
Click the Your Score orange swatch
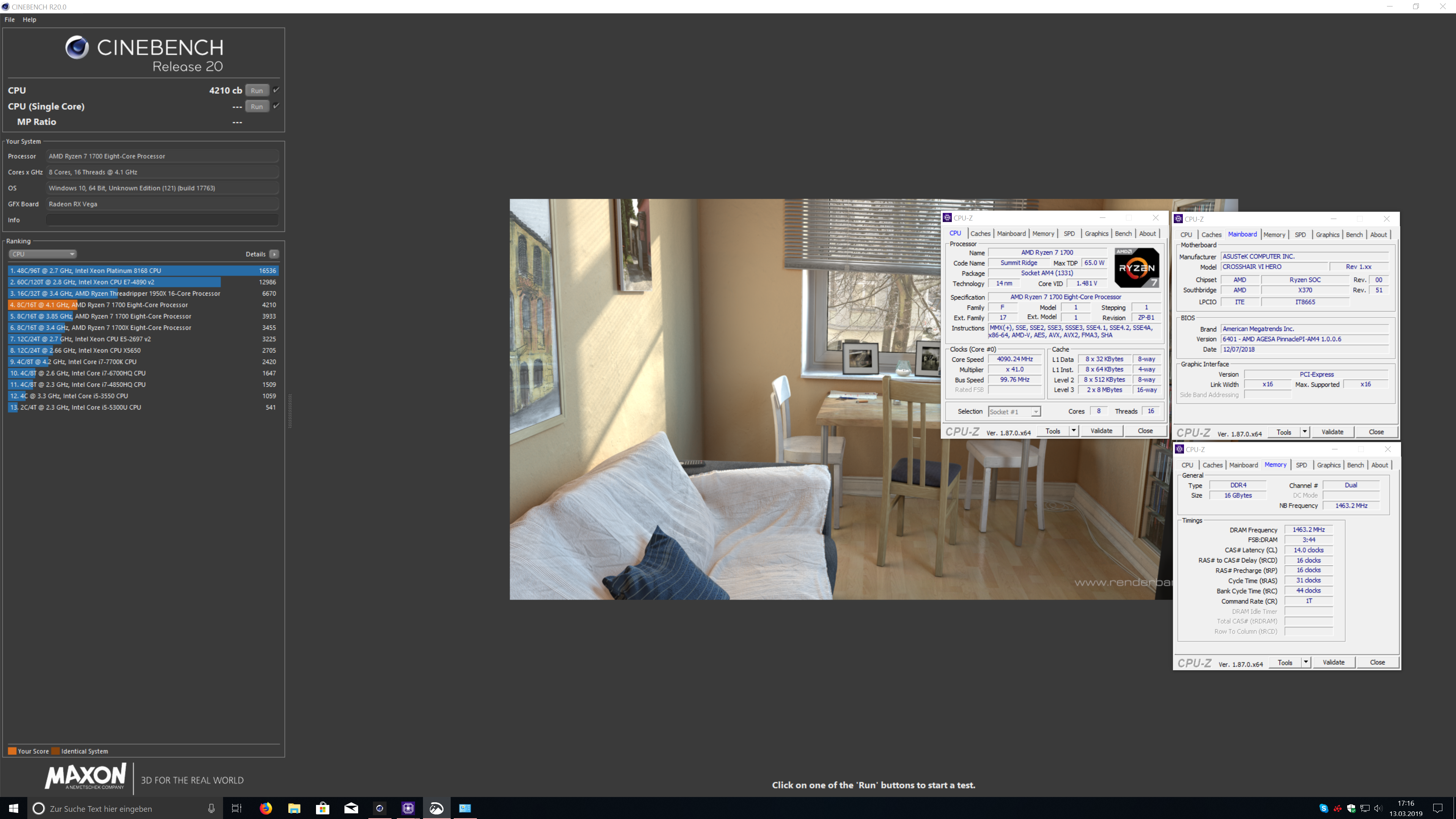coord(12,751)
